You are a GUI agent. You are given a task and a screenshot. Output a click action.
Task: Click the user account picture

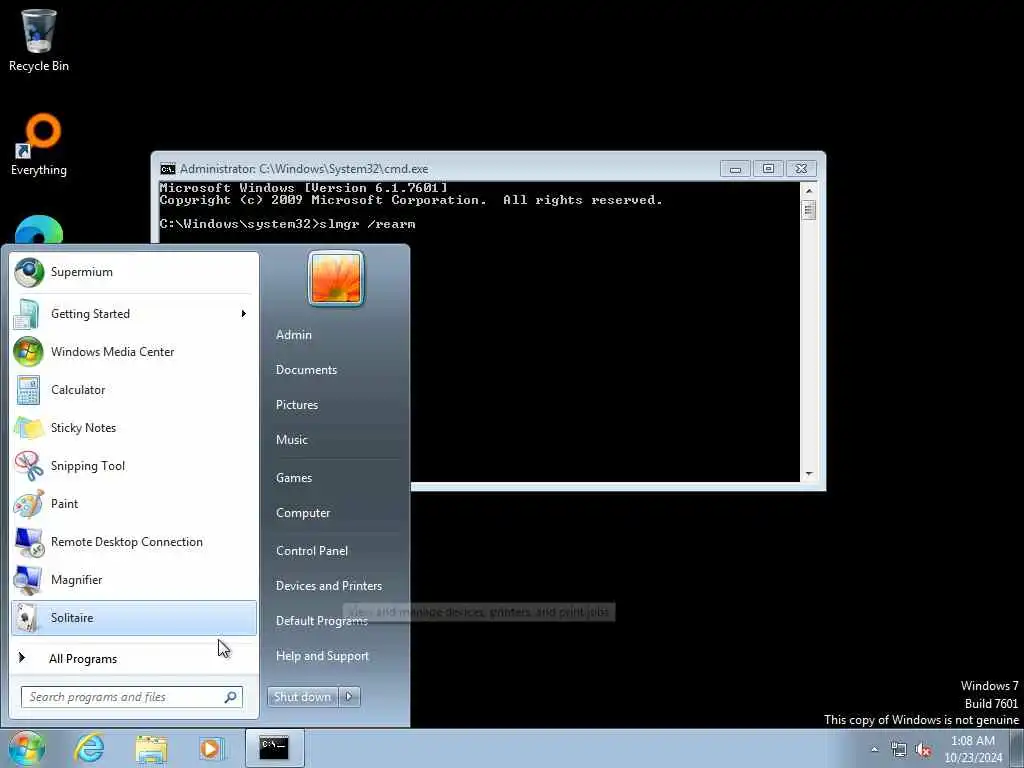click(x=336, y=278)
